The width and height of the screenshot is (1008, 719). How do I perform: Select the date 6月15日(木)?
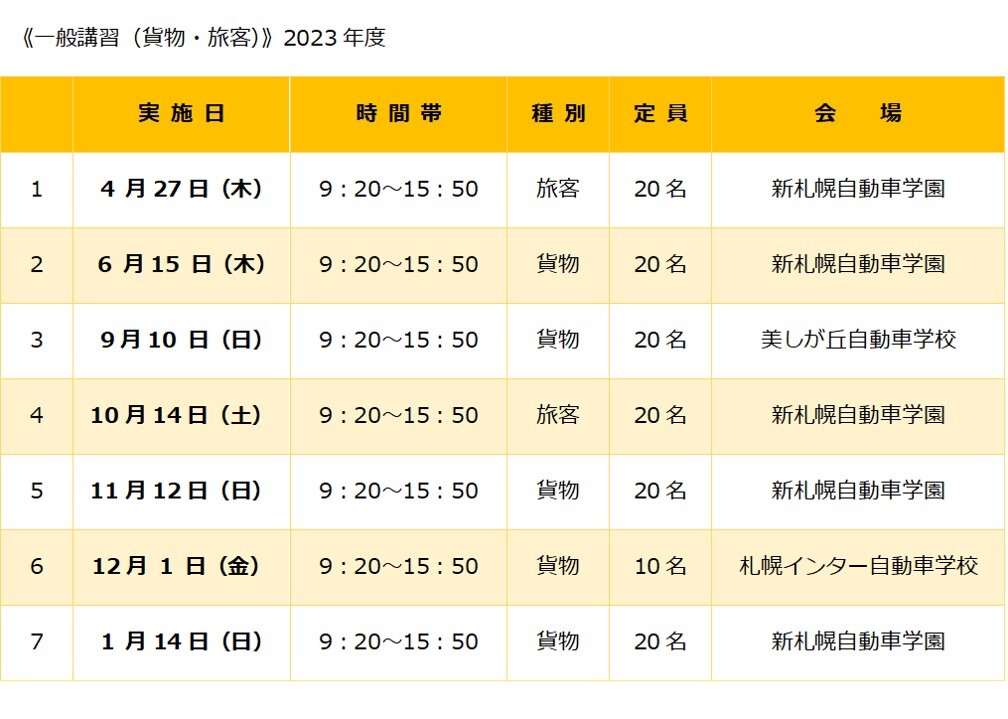pyautogui.click(x=181, y=264)
